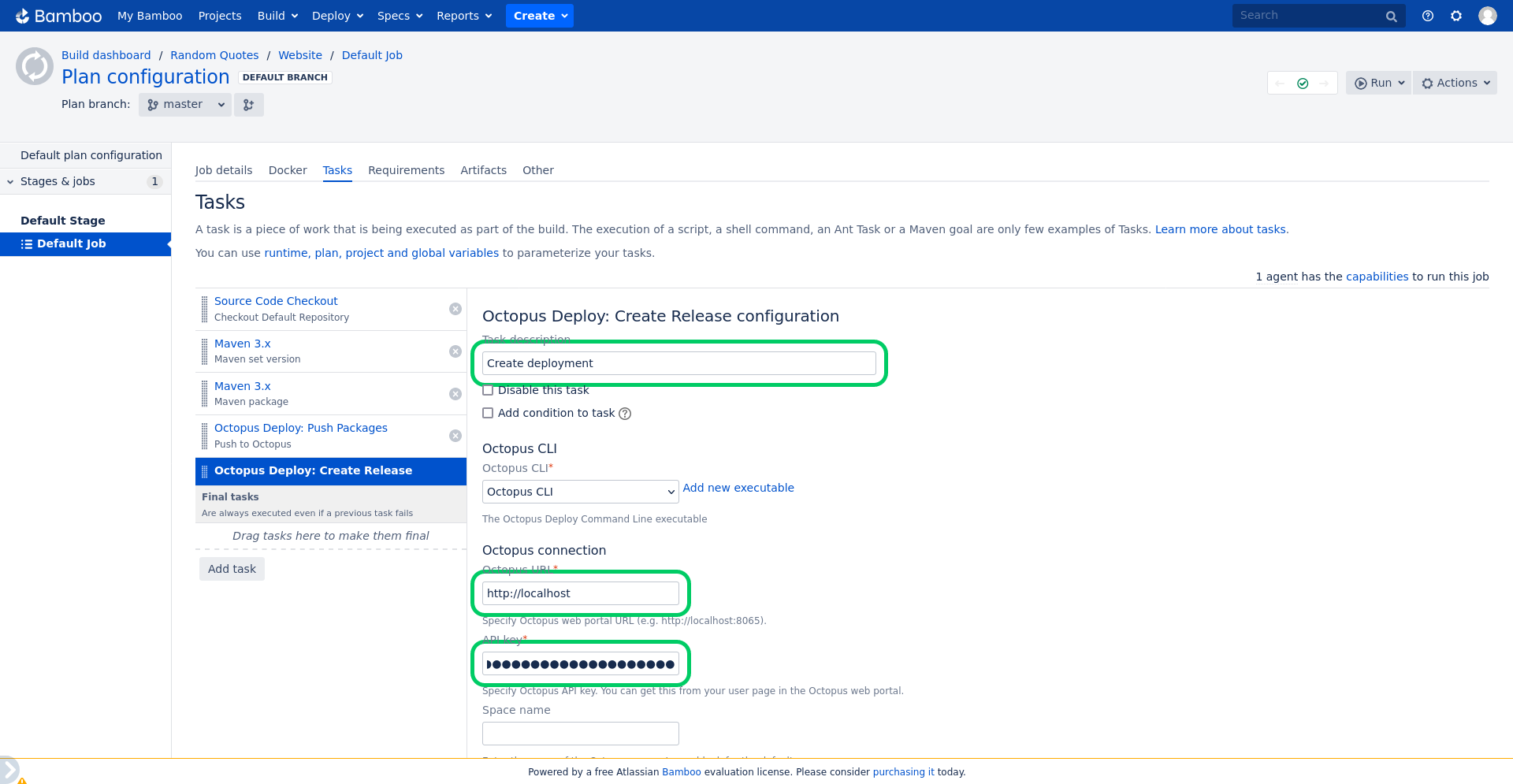Open the Deploy menu dropdown

tap(337, 16)
